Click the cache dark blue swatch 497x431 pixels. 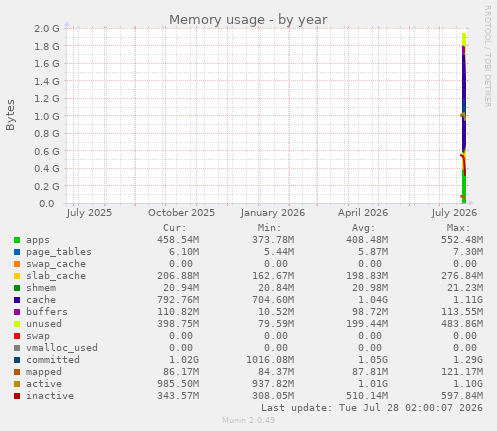pos(17,300)
